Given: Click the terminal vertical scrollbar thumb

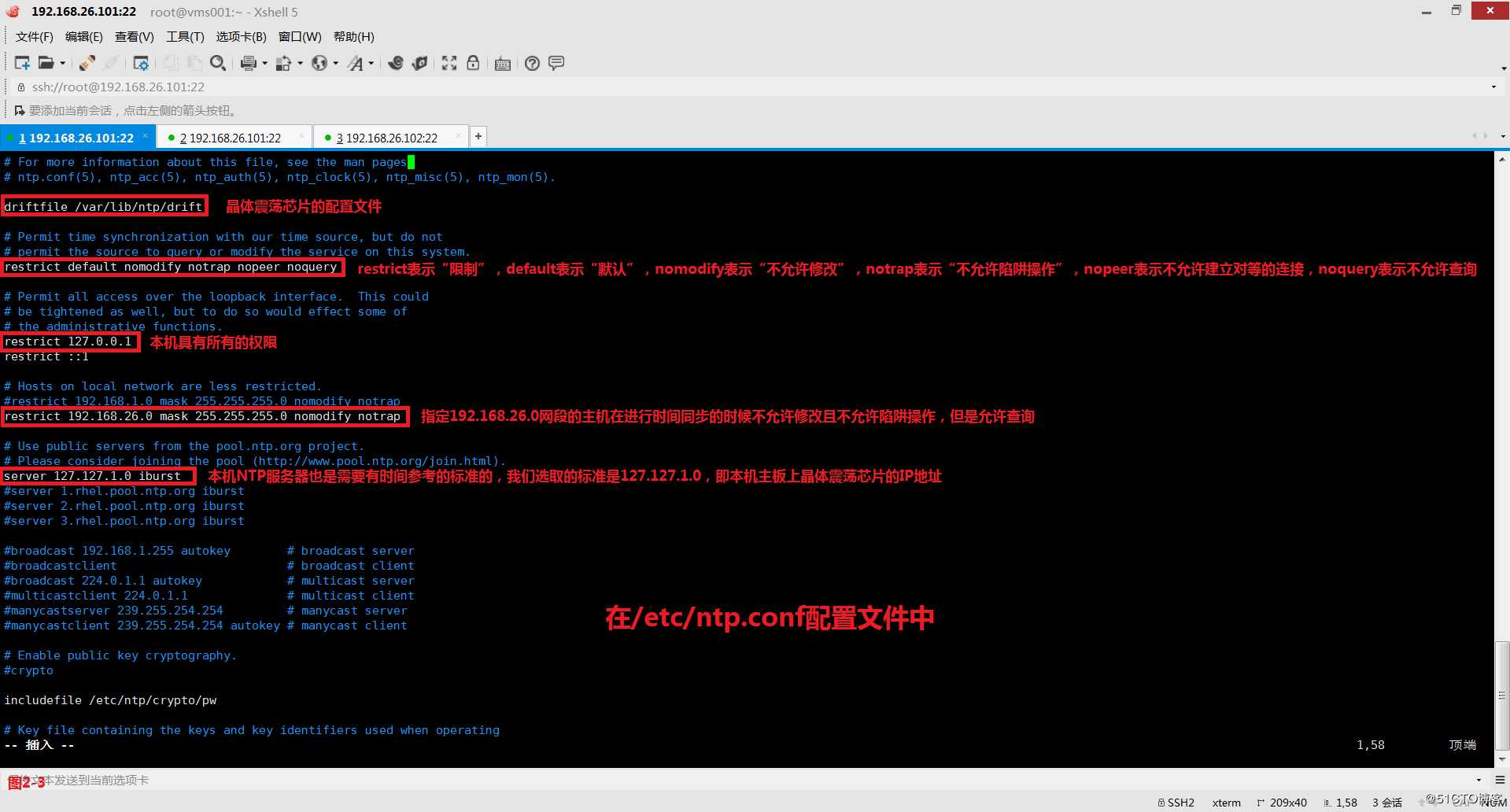Looking at the screenshot, I should click(1502, 695).
